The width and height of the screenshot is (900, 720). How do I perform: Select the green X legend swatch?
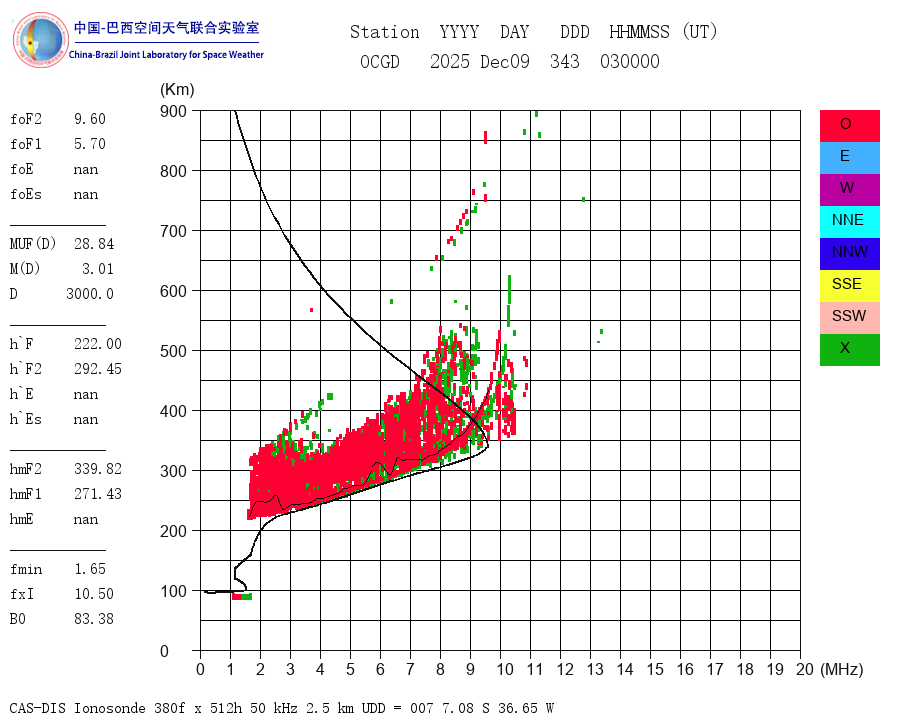tap(849, 350)
